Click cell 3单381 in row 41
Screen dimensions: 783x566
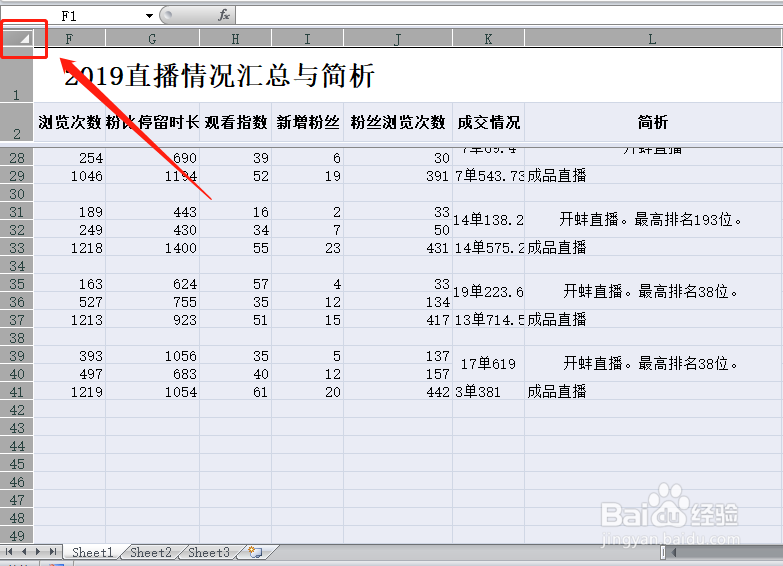click(488, 392)
